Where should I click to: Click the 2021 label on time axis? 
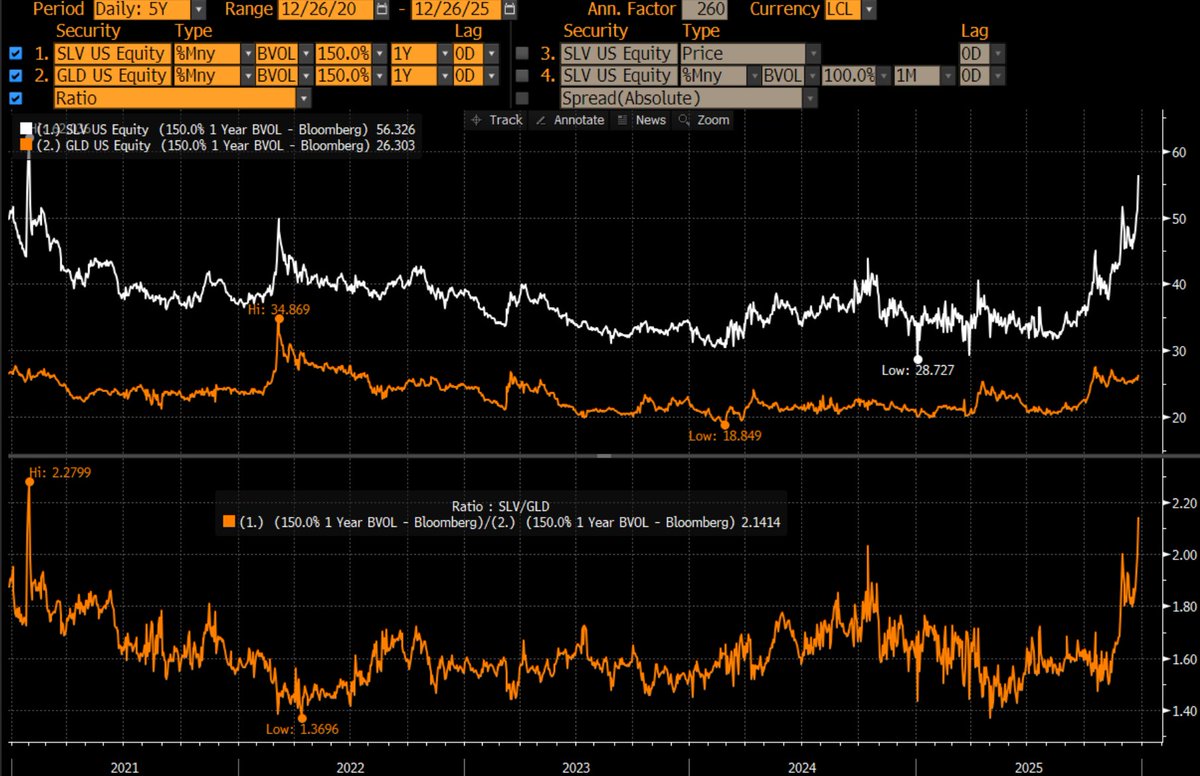click(126, 767)
